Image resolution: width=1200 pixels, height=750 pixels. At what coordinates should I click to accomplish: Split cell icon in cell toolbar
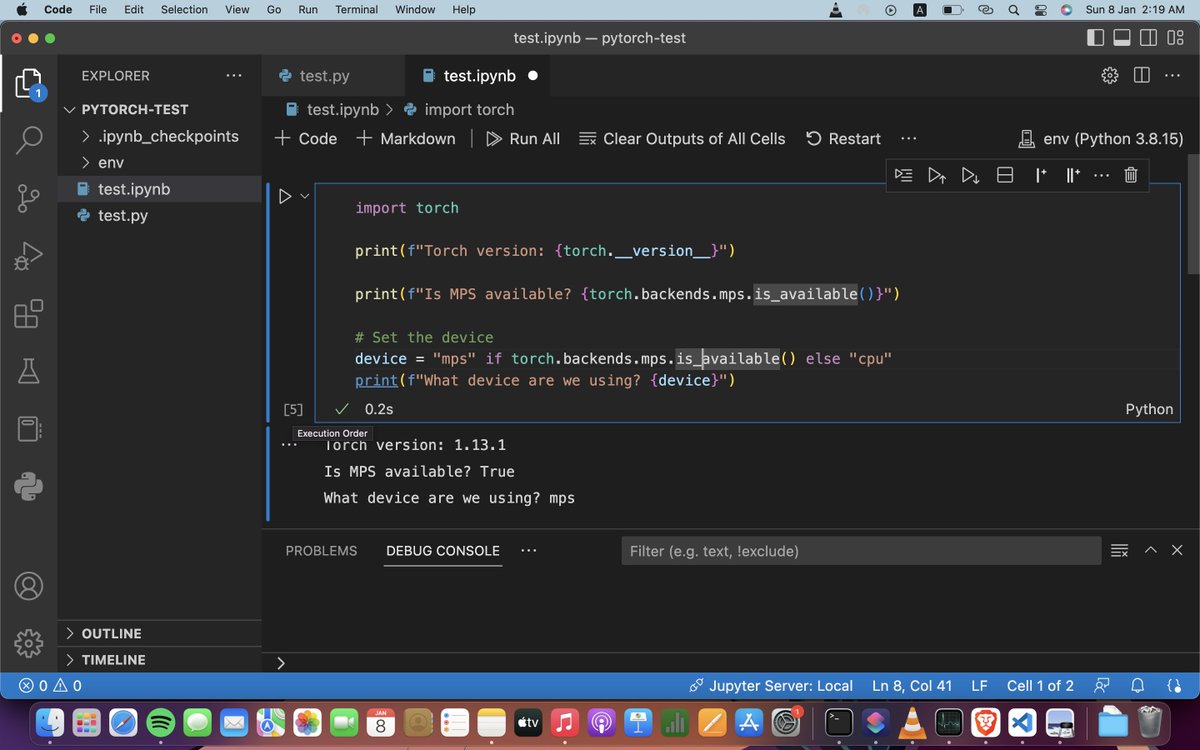coord(1006,175)
